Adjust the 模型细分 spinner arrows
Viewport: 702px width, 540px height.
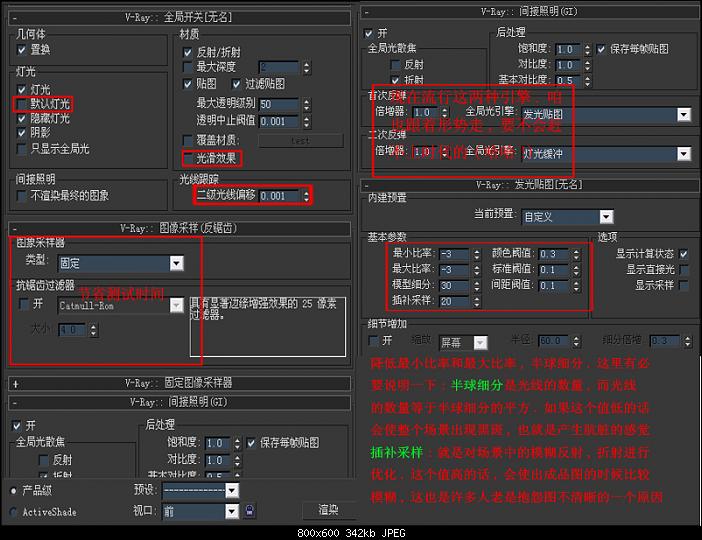(477, 286)
